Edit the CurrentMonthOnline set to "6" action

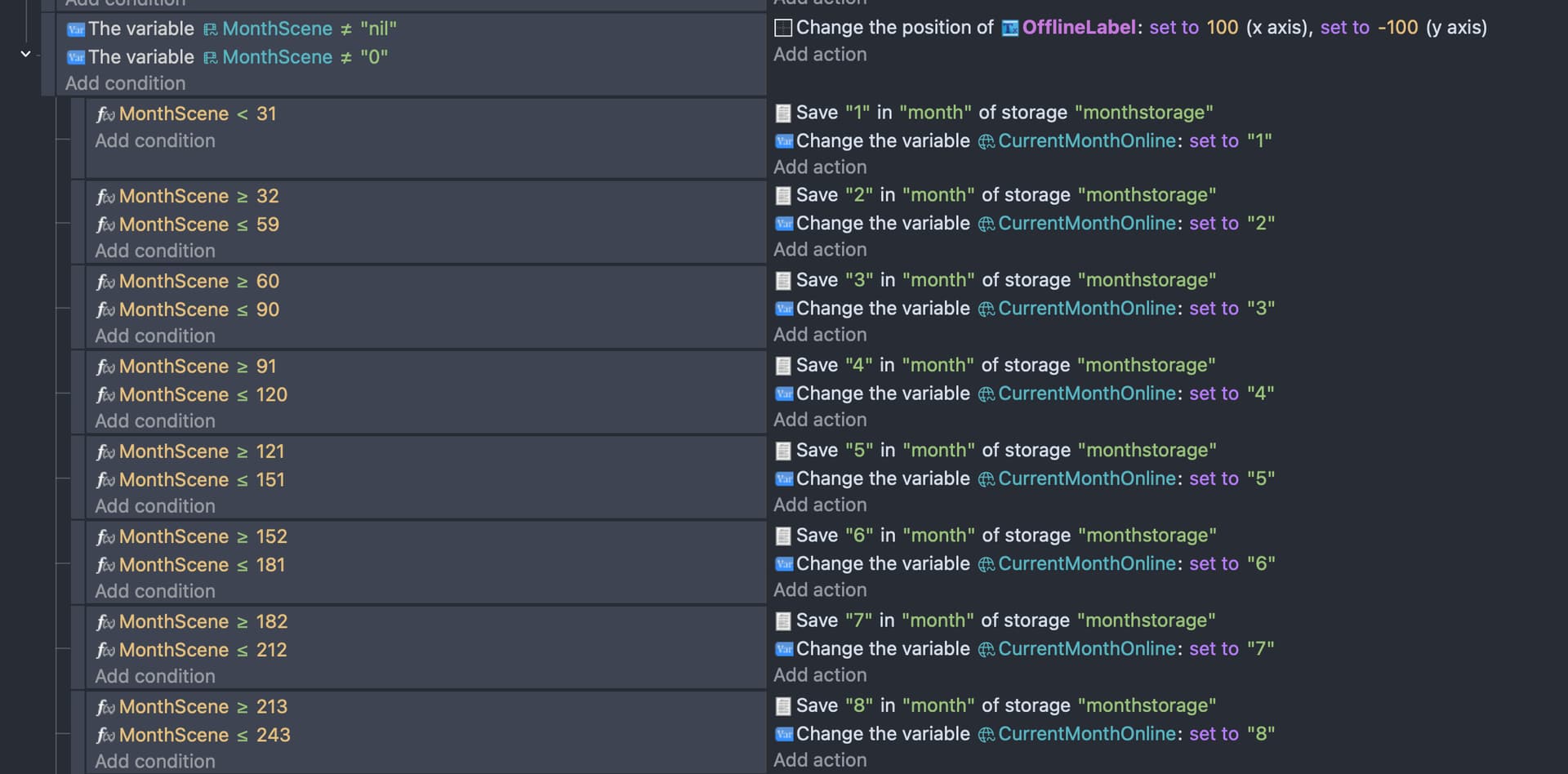1035,563
